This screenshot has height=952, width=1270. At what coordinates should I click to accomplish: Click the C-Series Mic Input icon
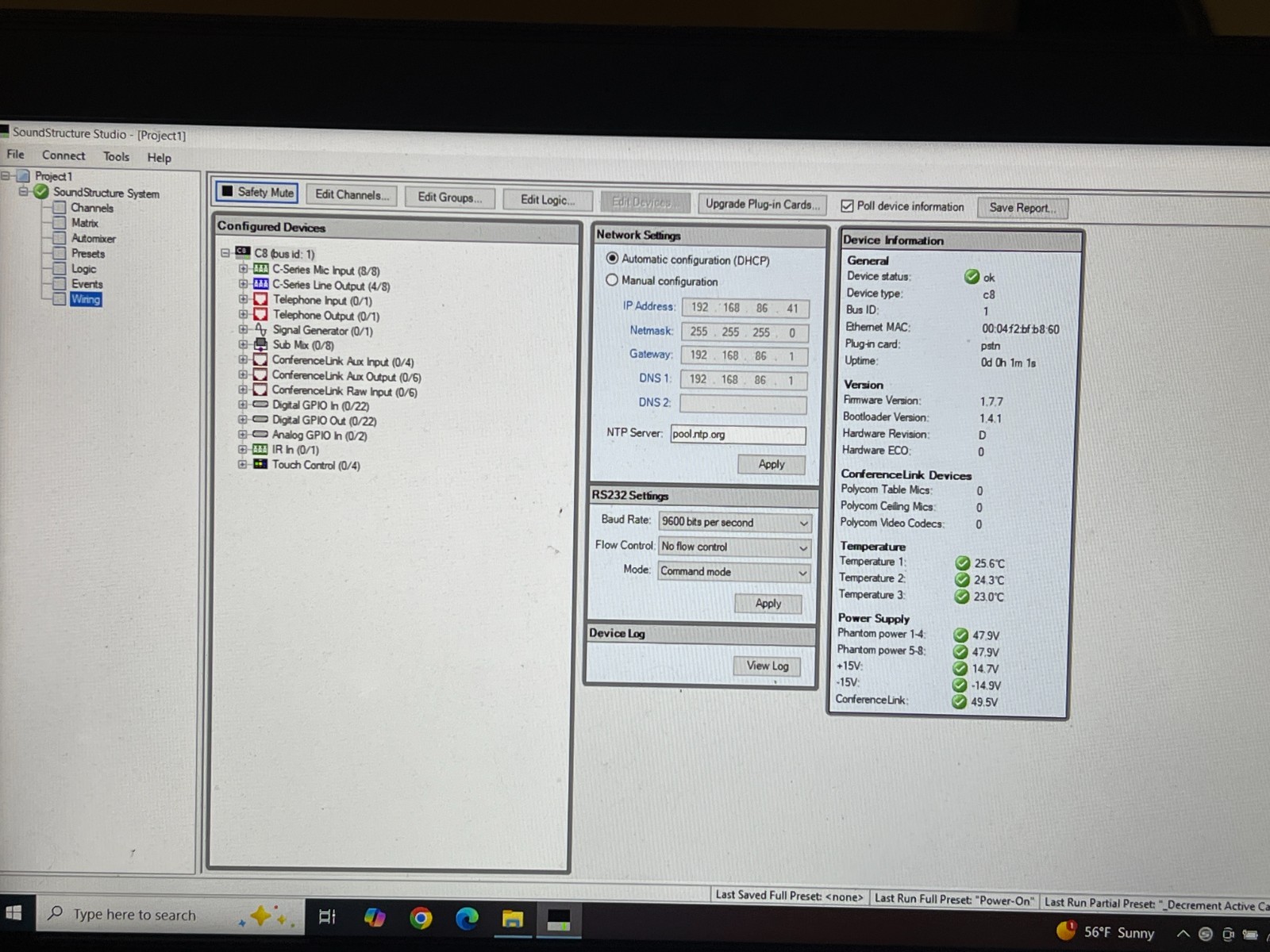point(260,269)
